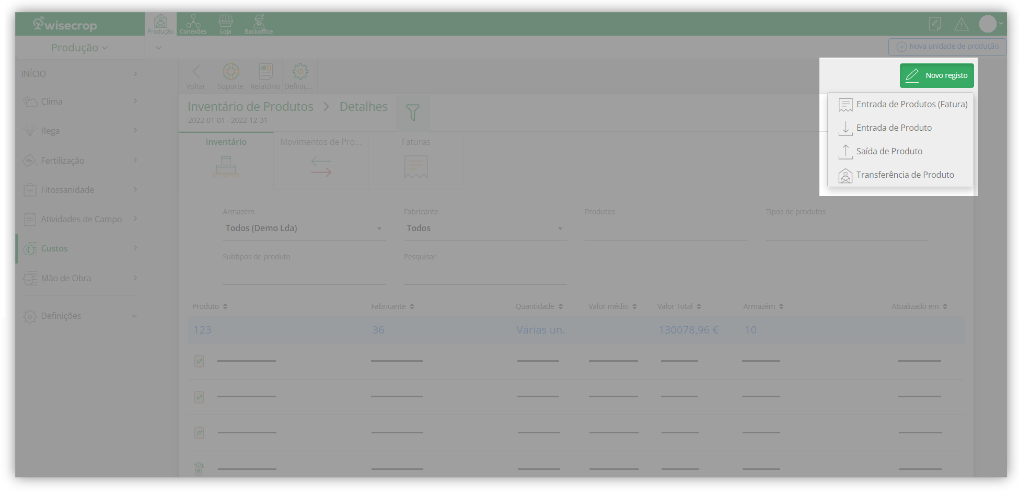This screenshot has width=1019, height=491.
Task: Click Nova unidade de produção button
Action: click(948, 47)
